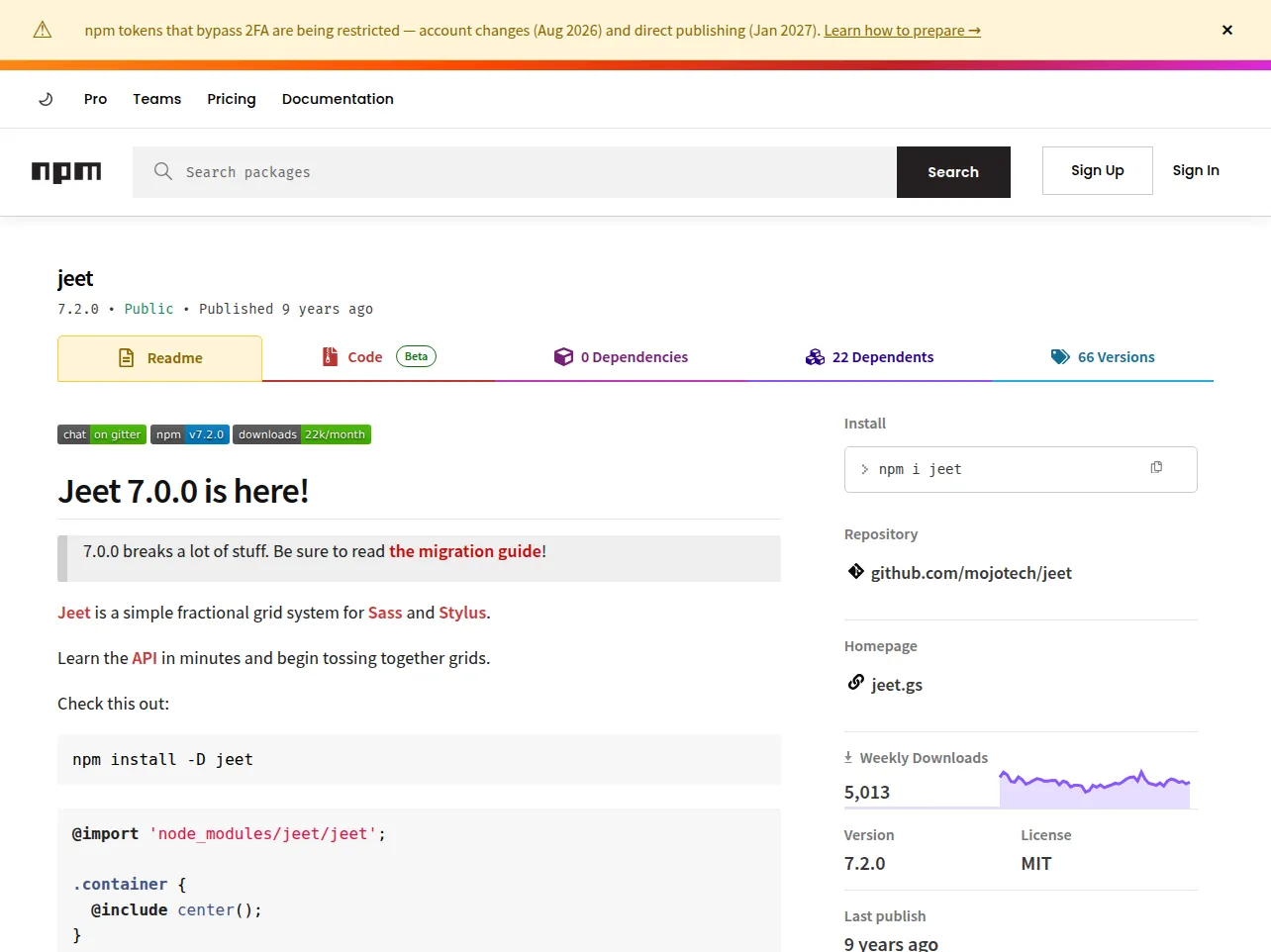Viewport: 1271px width, 952px height.
Task: Open the Teams menu item
Action: click(x=157, y=99)
